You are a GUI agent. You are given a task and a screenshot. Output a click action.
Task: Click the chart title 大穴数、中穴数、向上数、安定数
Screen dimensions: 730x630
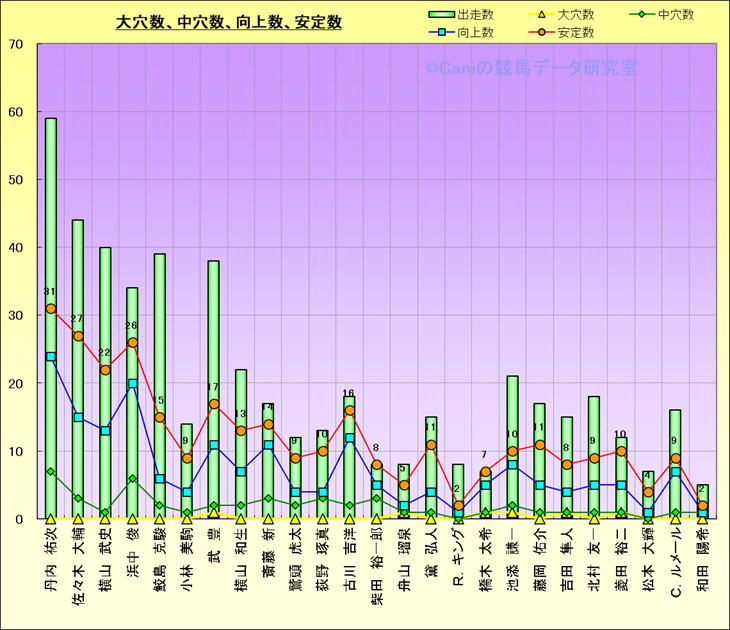[229, 21]
